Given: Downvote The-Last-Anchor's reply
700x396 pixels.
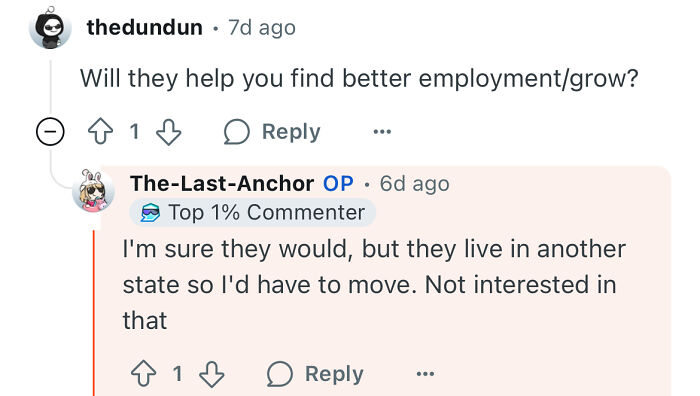Looking at the screenshot, I should click(x=212, y=374).
